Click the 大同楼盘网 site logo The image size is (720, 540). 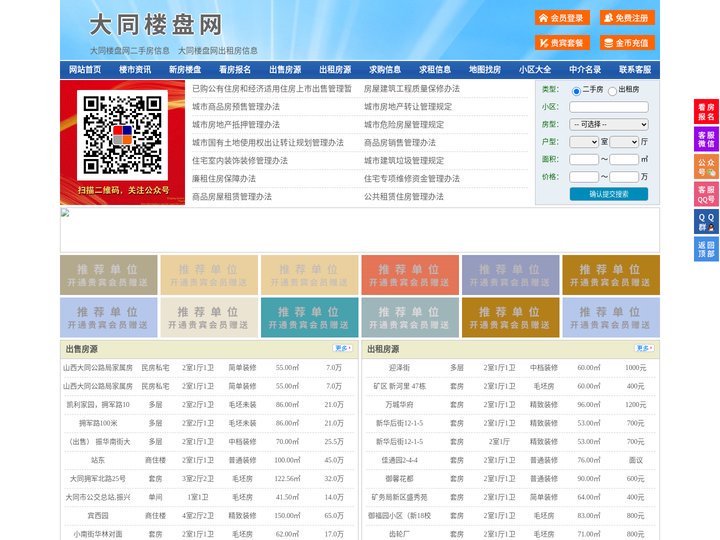[155, 25]
